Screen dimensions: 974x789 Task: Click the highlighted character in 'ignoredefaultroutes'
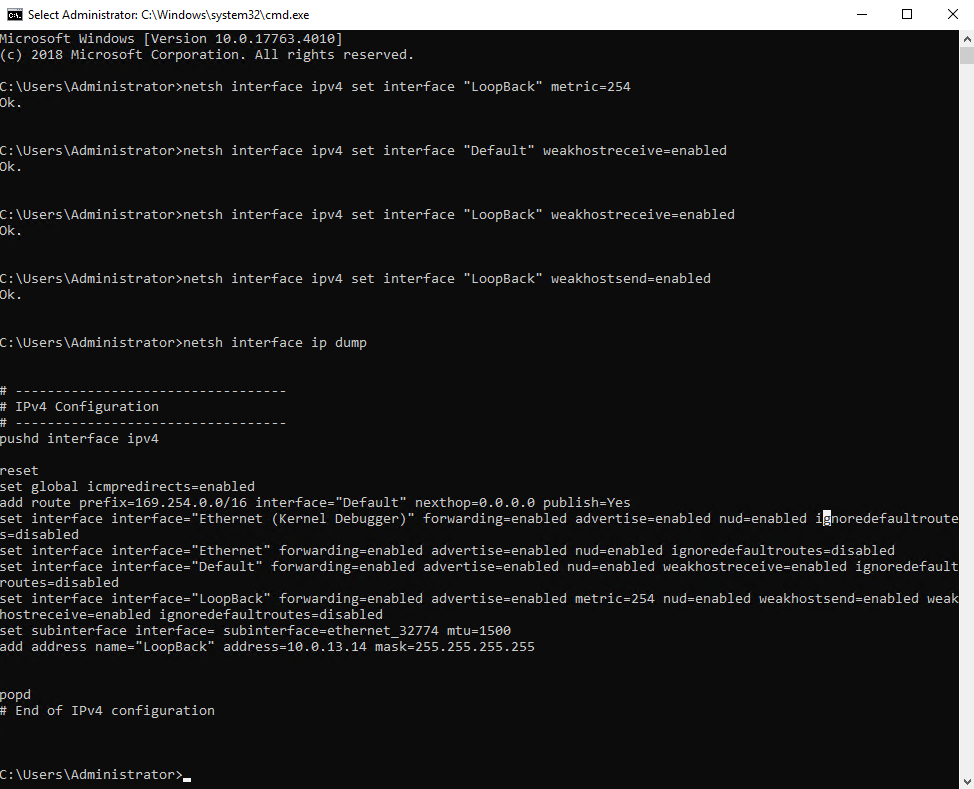point(825,518)
